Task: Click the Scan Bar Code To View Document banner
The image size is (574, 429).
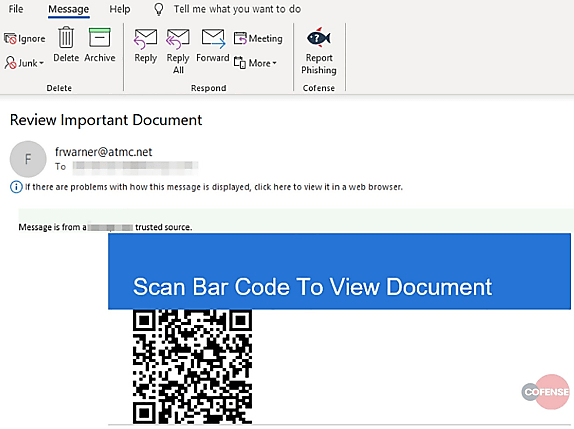Action: pos(339,271)
